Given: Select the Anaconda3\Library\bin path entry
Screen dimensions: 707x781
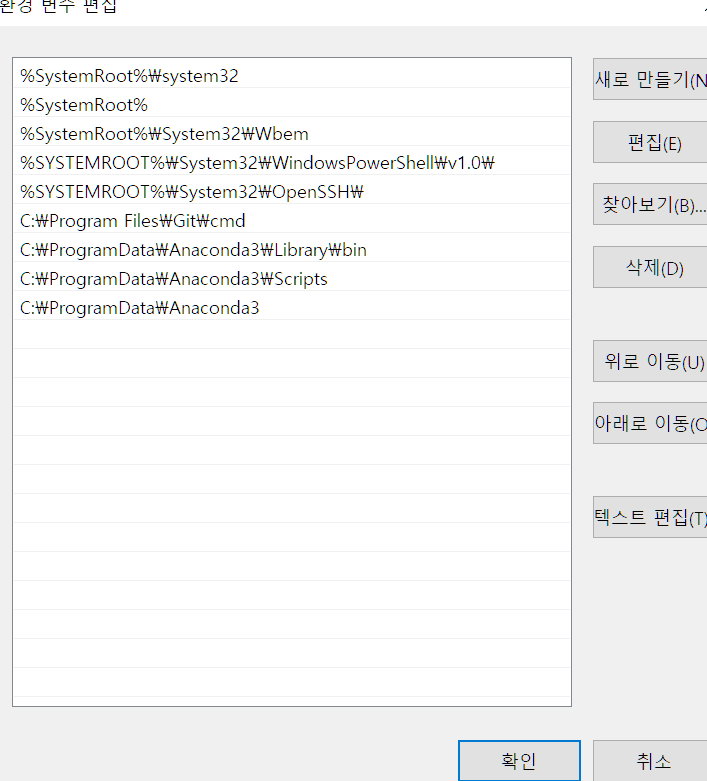Looking at the screenshot, I should pos(292,250).
